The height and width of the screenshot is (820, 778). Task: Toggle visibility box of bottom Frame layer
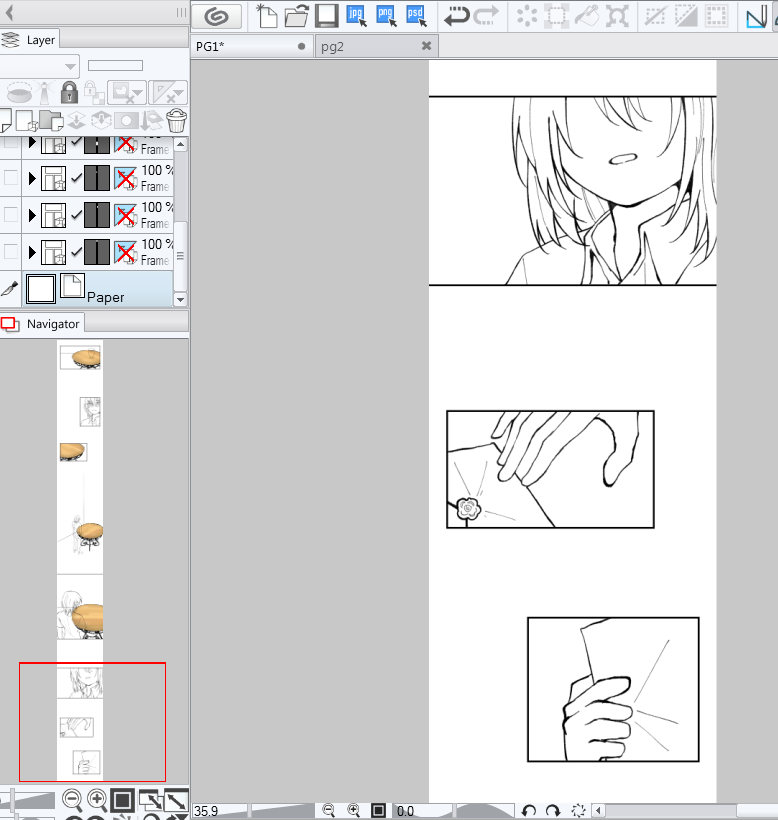10,252
